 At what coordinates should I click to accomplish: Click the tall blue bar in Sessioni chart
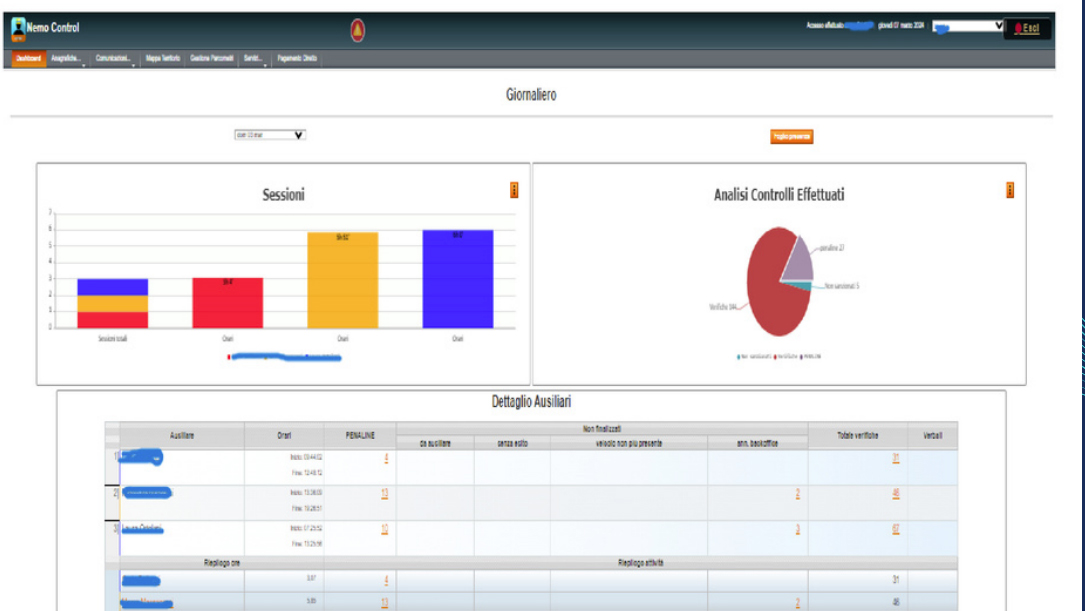point(458,279)
